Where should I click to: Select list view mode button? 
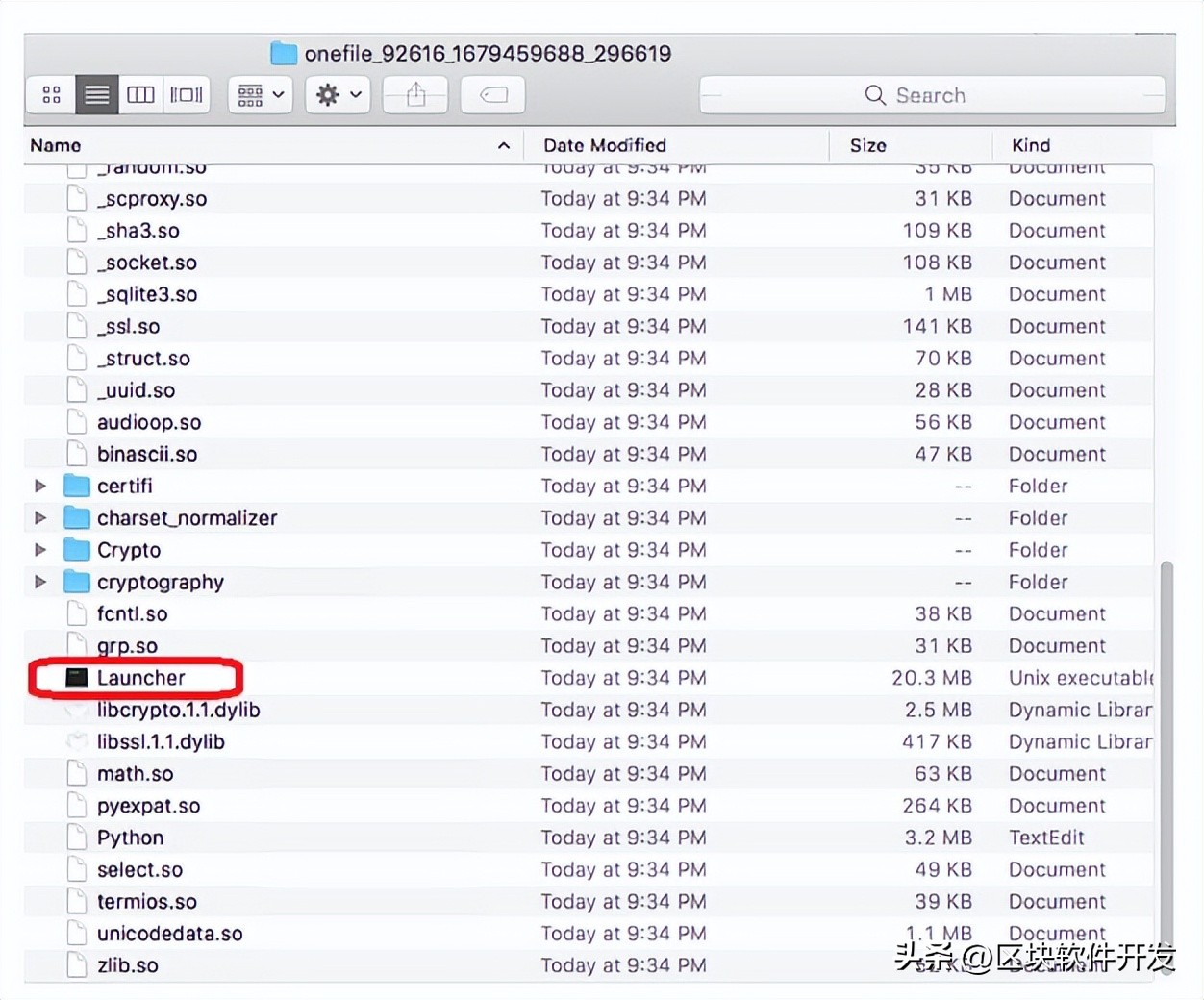(x=96, y=94)
